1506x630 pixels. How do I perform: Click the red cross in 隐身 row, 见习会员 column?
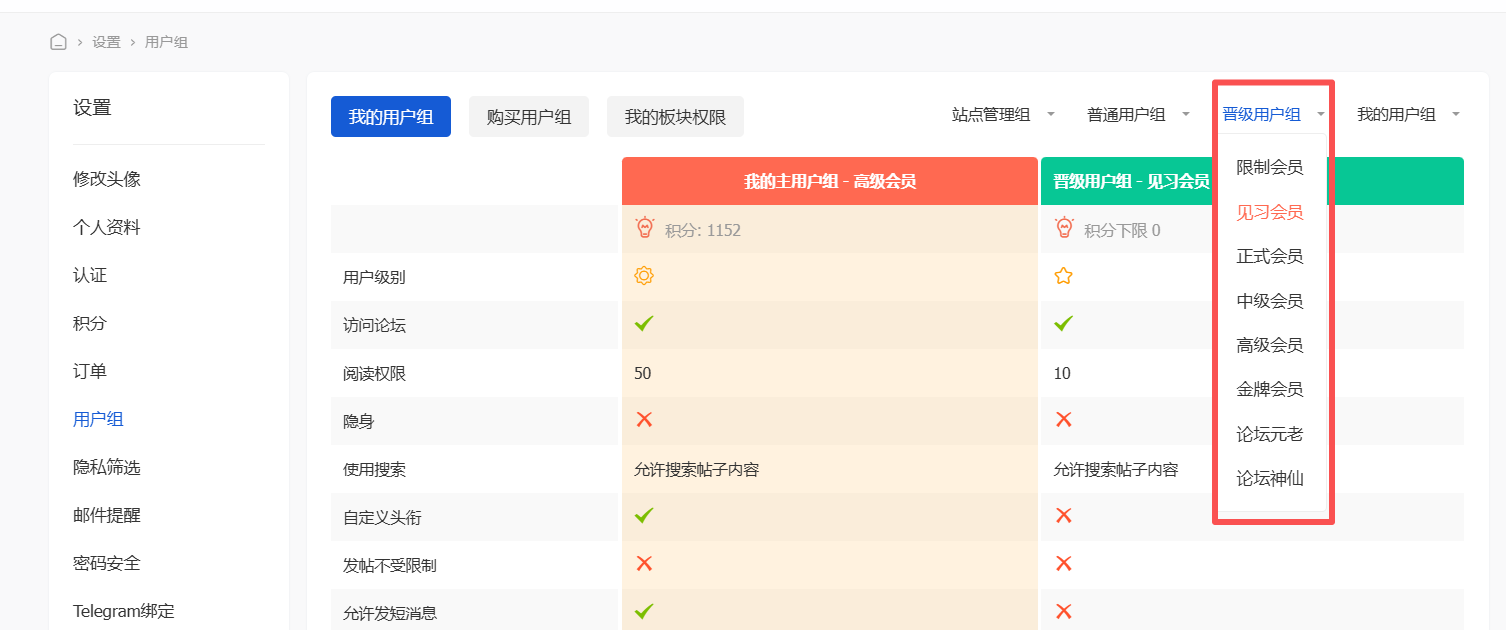point(1063,419)
